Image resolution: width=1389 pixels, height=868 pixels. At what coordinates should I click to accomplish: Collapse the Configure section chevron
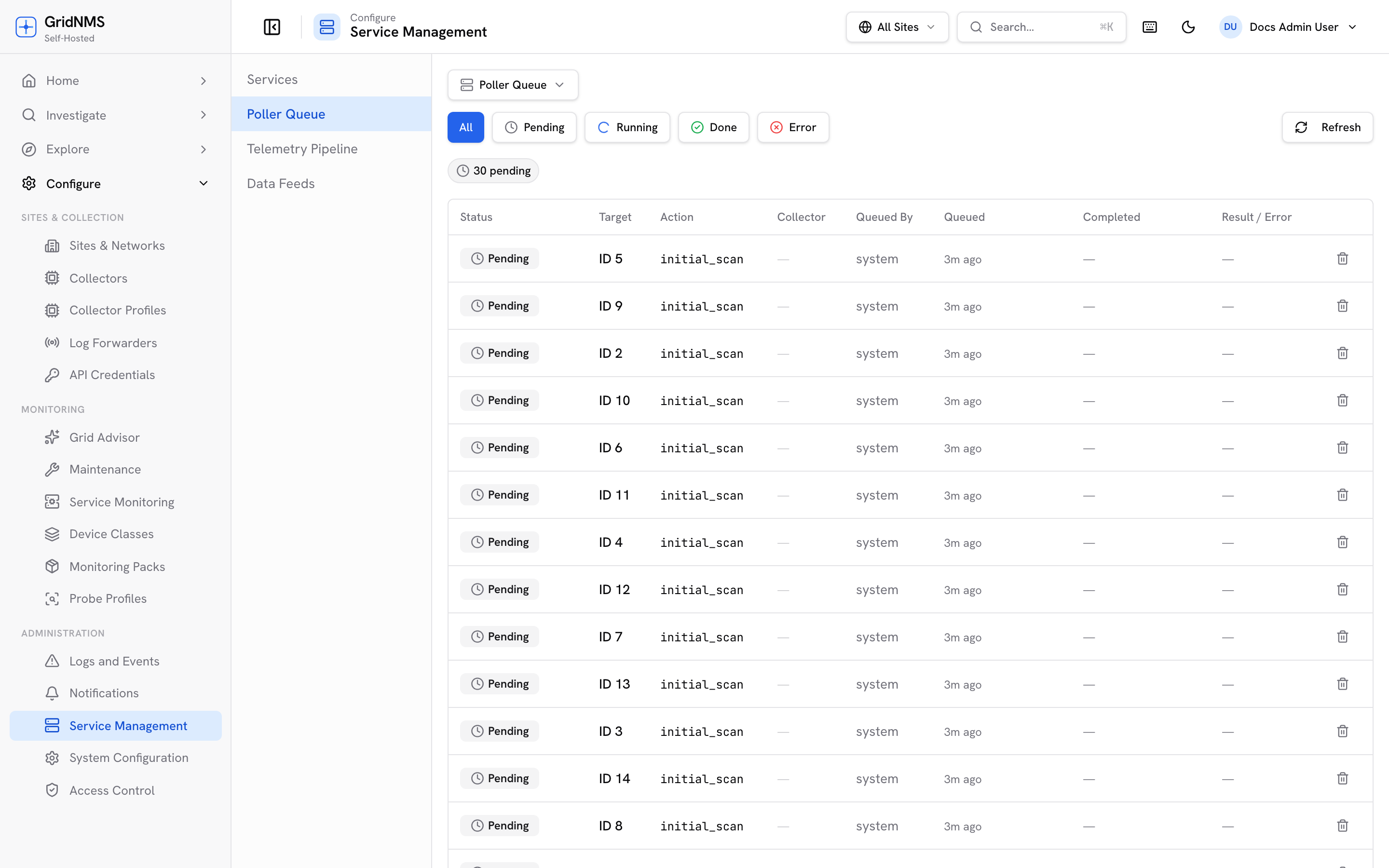tap(203, 184)
